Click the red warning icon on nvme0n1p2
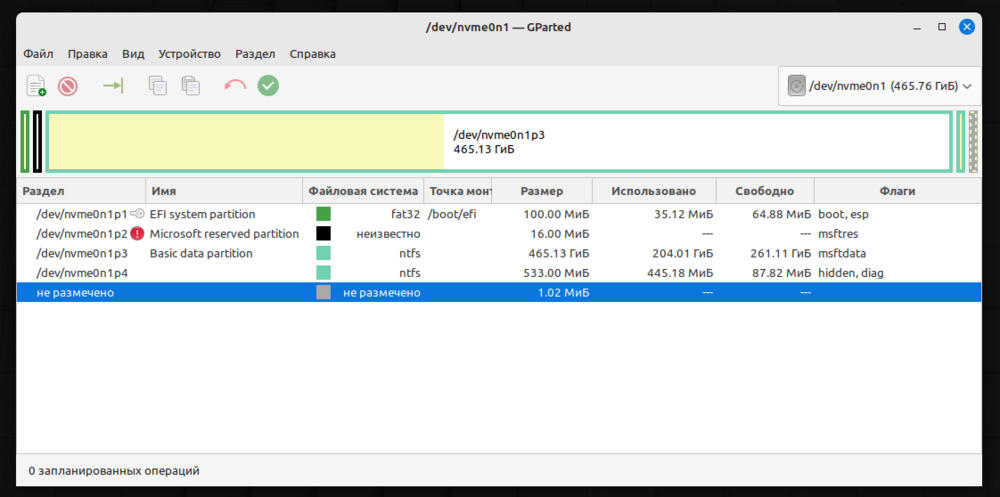 tap(137, 234)
